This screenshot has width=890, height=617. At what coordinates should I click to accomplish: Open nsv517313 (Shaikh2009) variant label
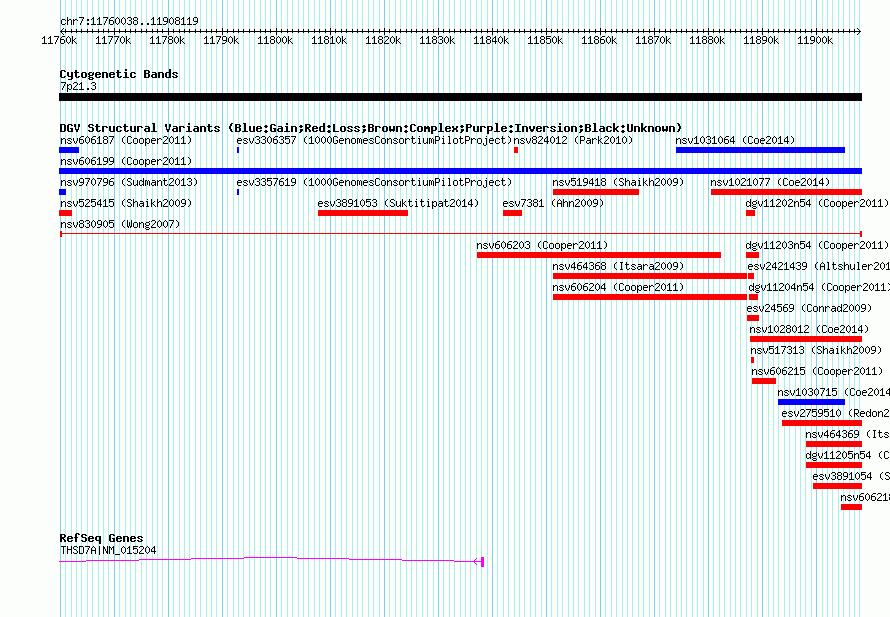(x=816, y=350)
